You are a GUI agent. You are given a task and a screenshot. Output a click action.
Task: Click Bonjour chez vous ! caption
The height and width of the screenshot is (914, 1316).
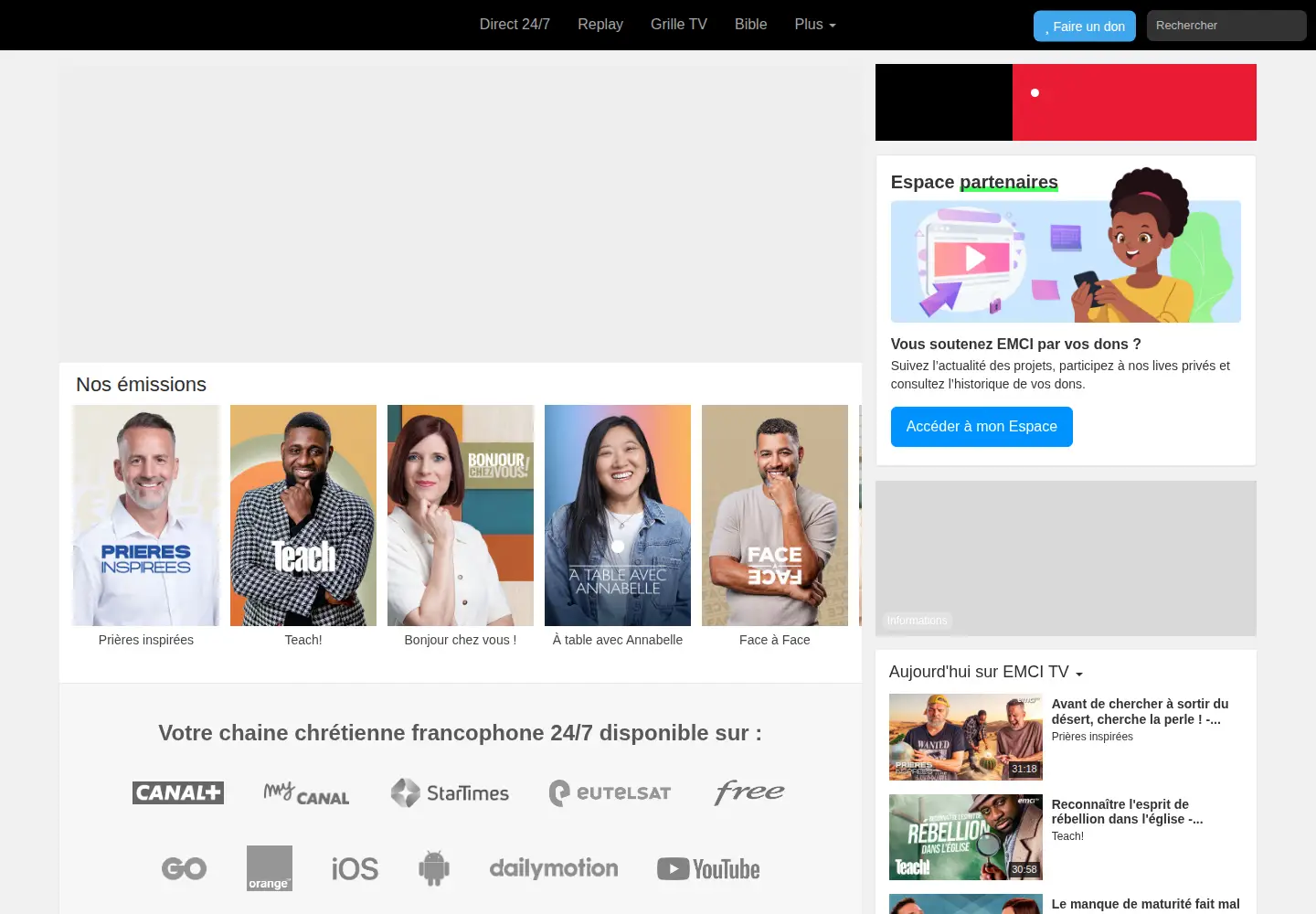click(x=461, y=640)
